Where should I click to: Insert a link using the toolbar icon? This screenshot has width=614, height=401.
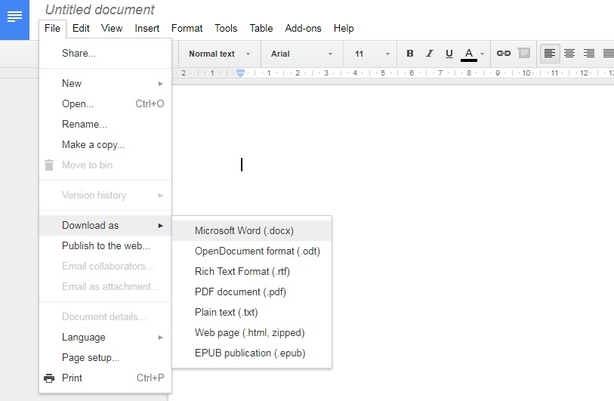tap(504, 53)
